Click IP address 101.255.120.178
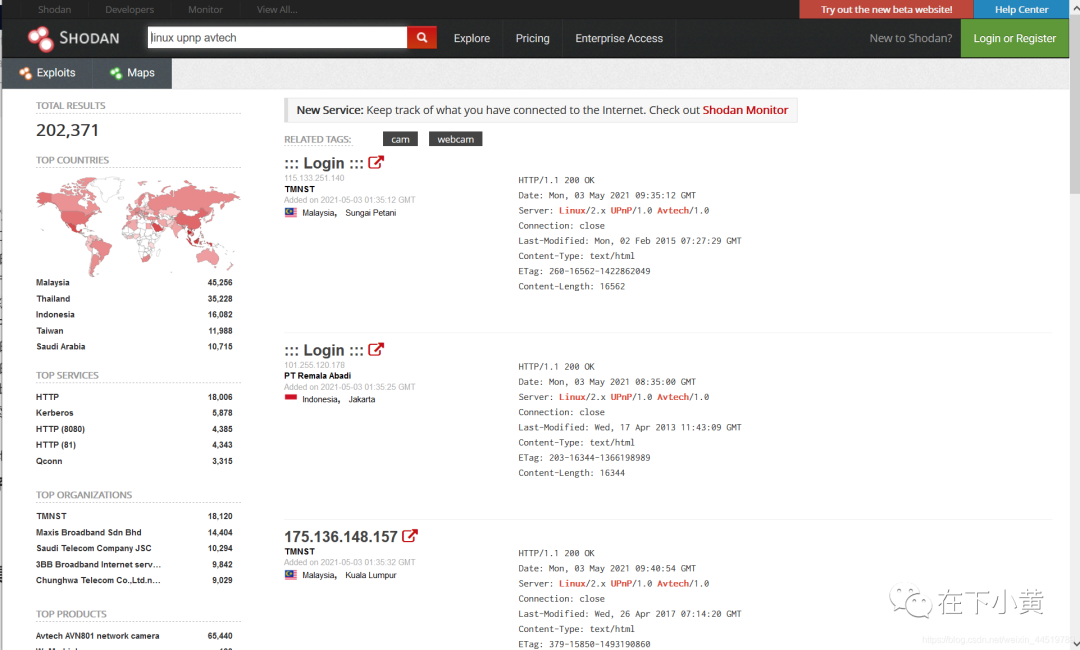Image resolution: width=1080 pixels, height=650 pixels. coord(314,365)
